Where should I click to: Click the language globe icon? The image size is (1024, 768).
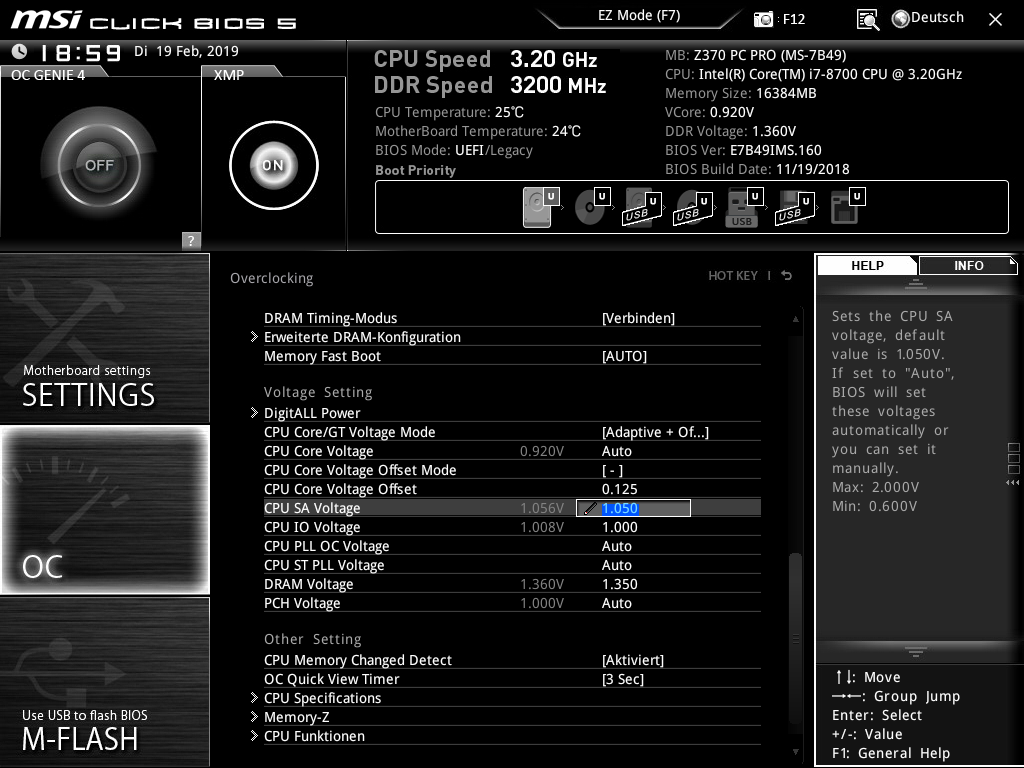click(x=901, y=19)
